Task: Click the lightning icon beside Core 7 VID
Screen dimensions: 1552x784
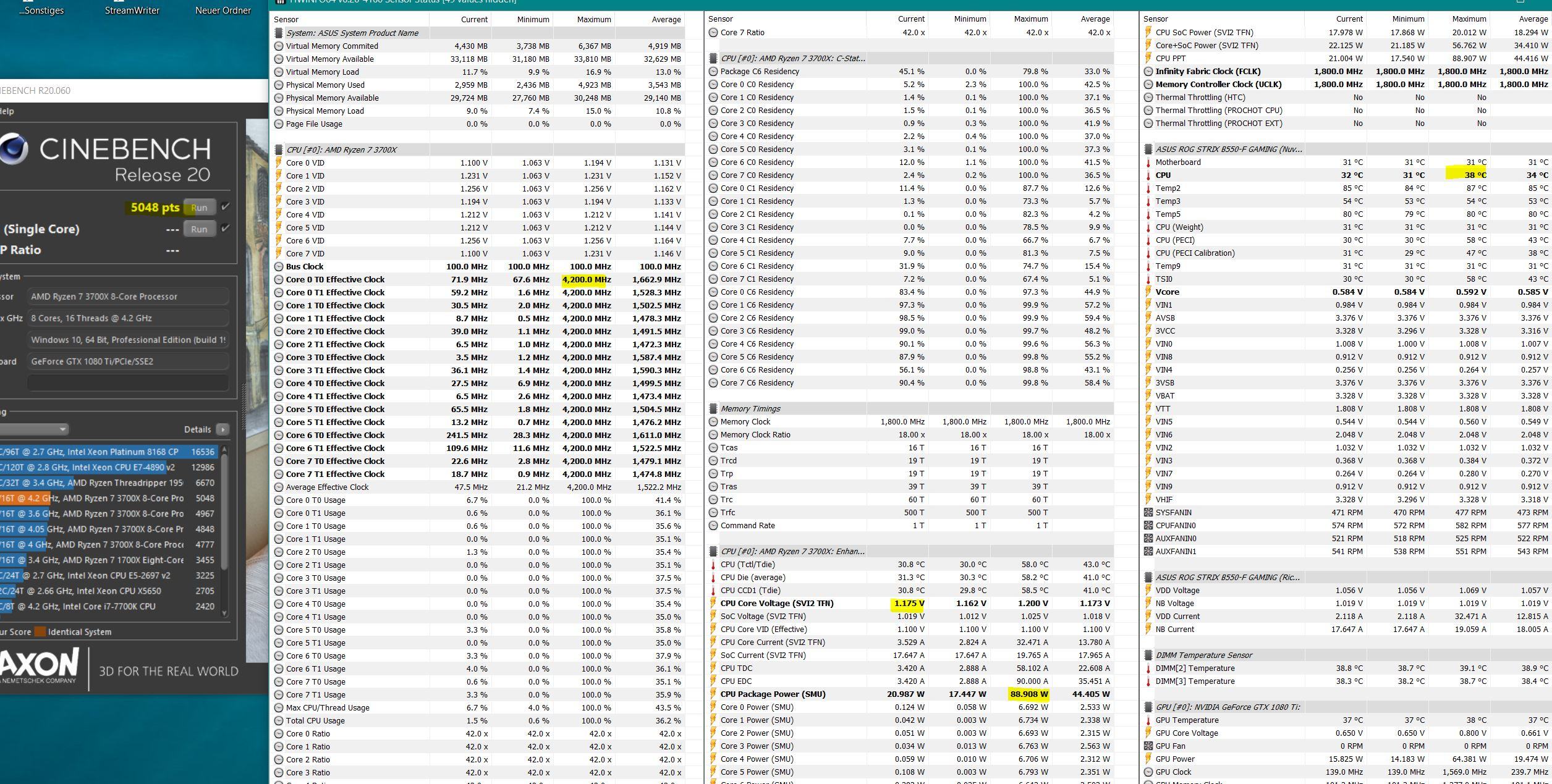Action: [x=279, y=253]
